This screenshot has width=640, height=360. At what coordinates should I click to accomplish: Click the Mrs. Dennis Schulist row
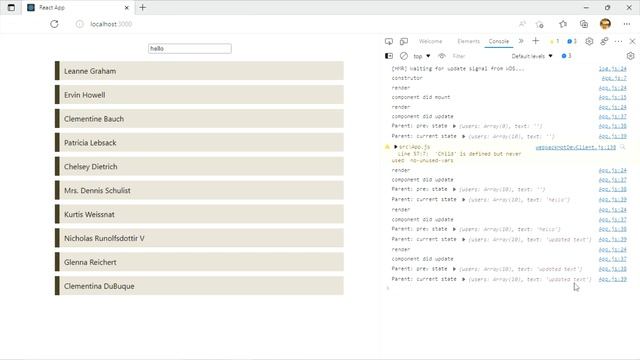pos(200,190)
